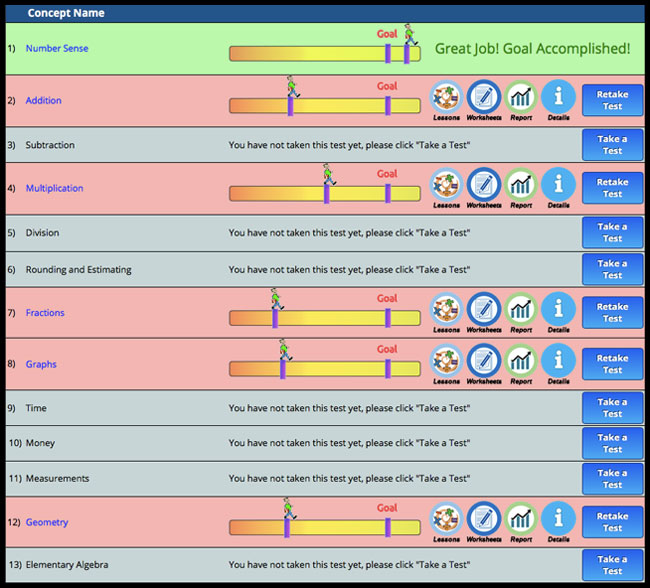The height and width of the screenshot is (588, 650).
Task: View the Report icon for Geometry
Action: pos(521,519)
